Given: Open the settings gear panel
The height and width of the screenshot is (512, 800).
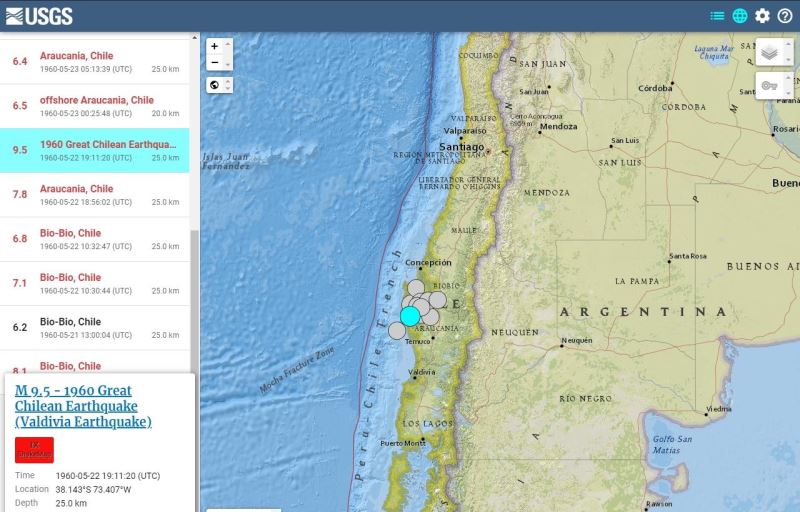Looking at the screenshot, I should tap(763, 16).
